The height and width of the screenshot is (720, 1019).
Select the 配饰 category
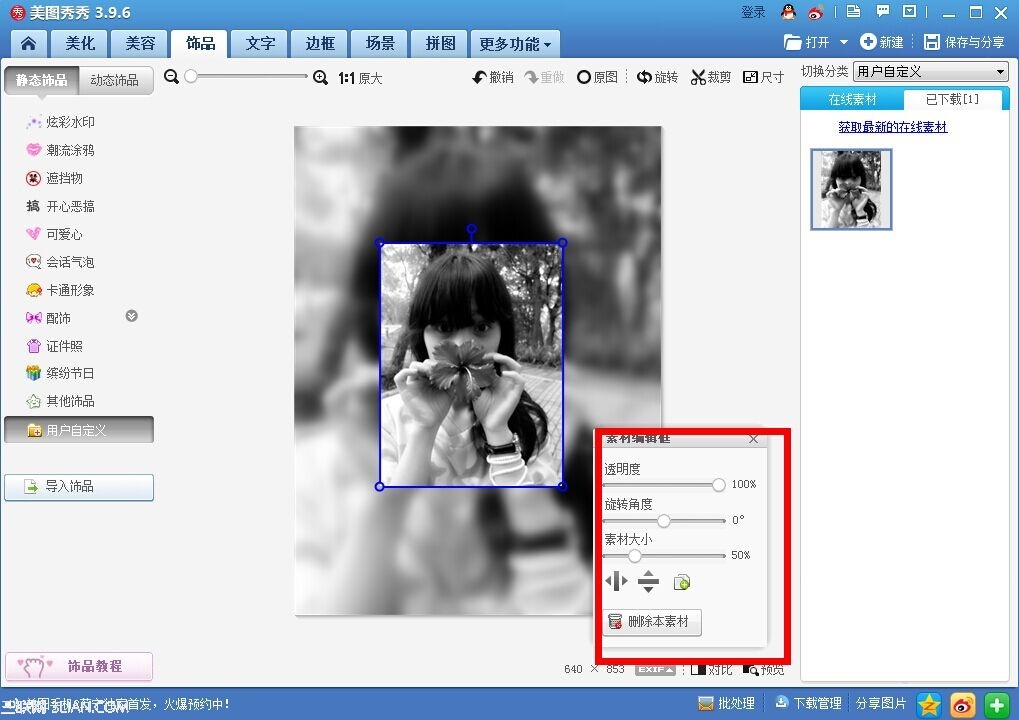click(49, 318)
